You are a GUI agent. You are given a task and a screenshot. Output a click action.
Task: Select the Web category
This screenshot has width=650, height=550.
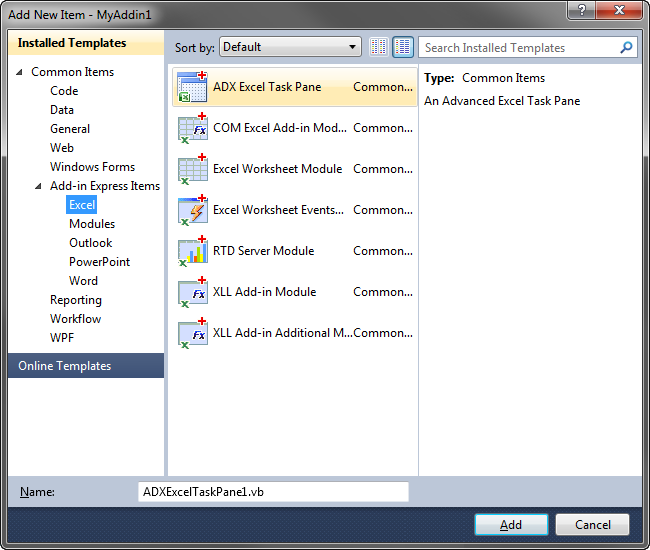click(62, 148)
